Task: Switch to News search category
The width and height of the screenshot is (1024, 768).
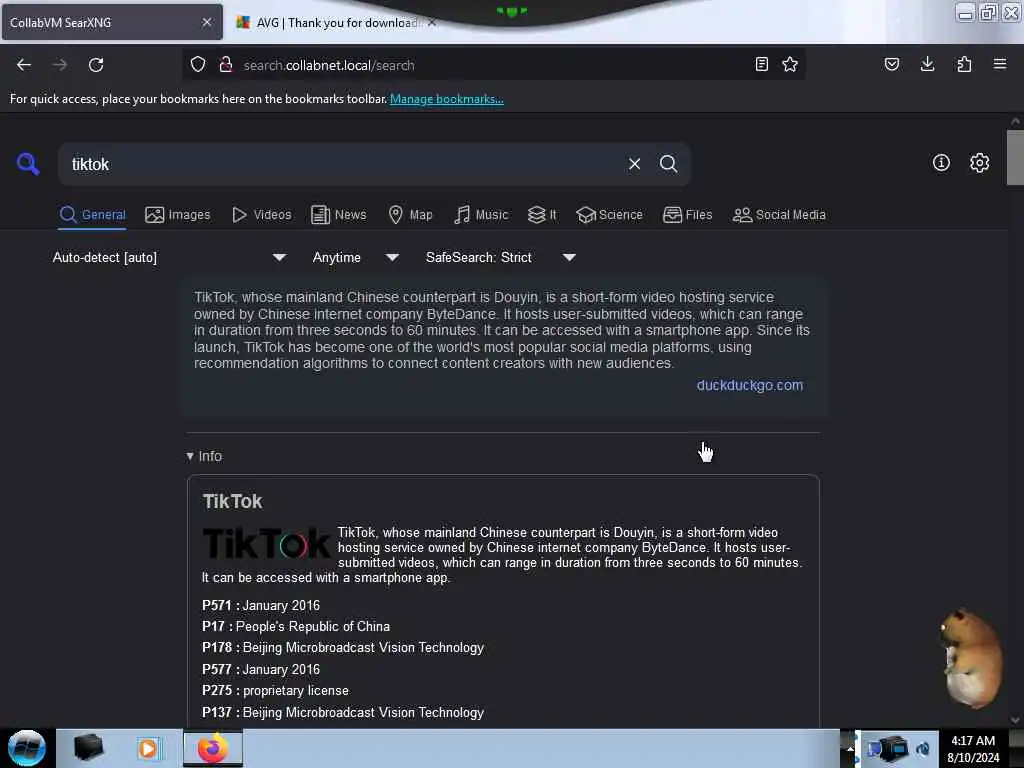Action: point(338,215)
